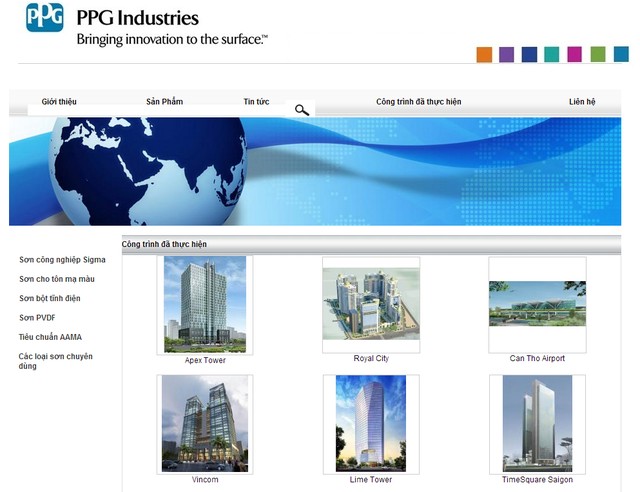640x492 pixels.
Task: Click the magnifying glass search icon
Action: tap(302, 110)
